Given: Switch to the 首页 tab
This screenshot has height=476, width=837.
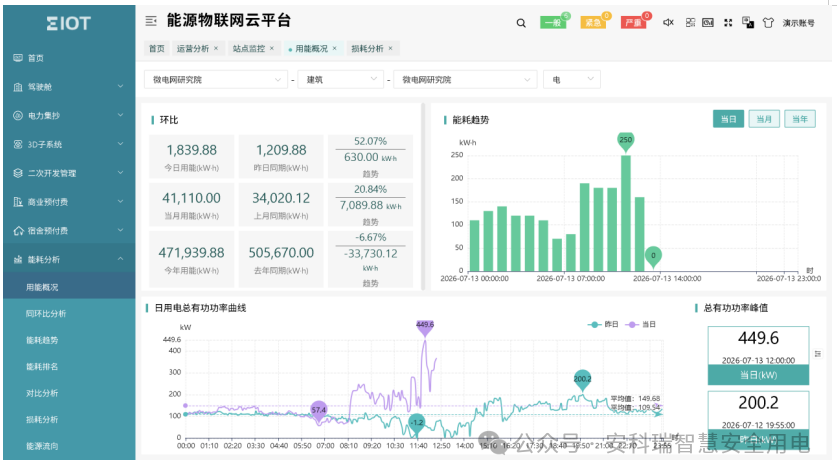Looking at the screenshot, I should coord(157,48).
